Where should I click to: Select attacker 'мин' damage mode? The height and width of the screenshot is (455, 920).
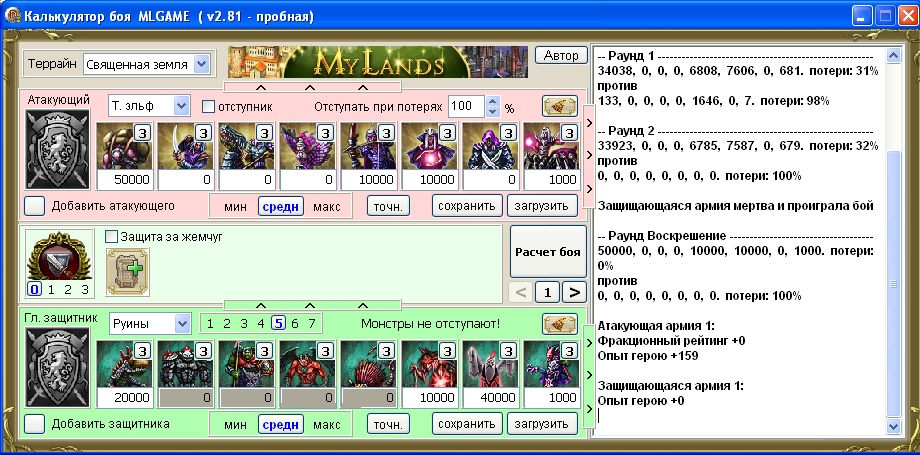click(x=235, y=207)
